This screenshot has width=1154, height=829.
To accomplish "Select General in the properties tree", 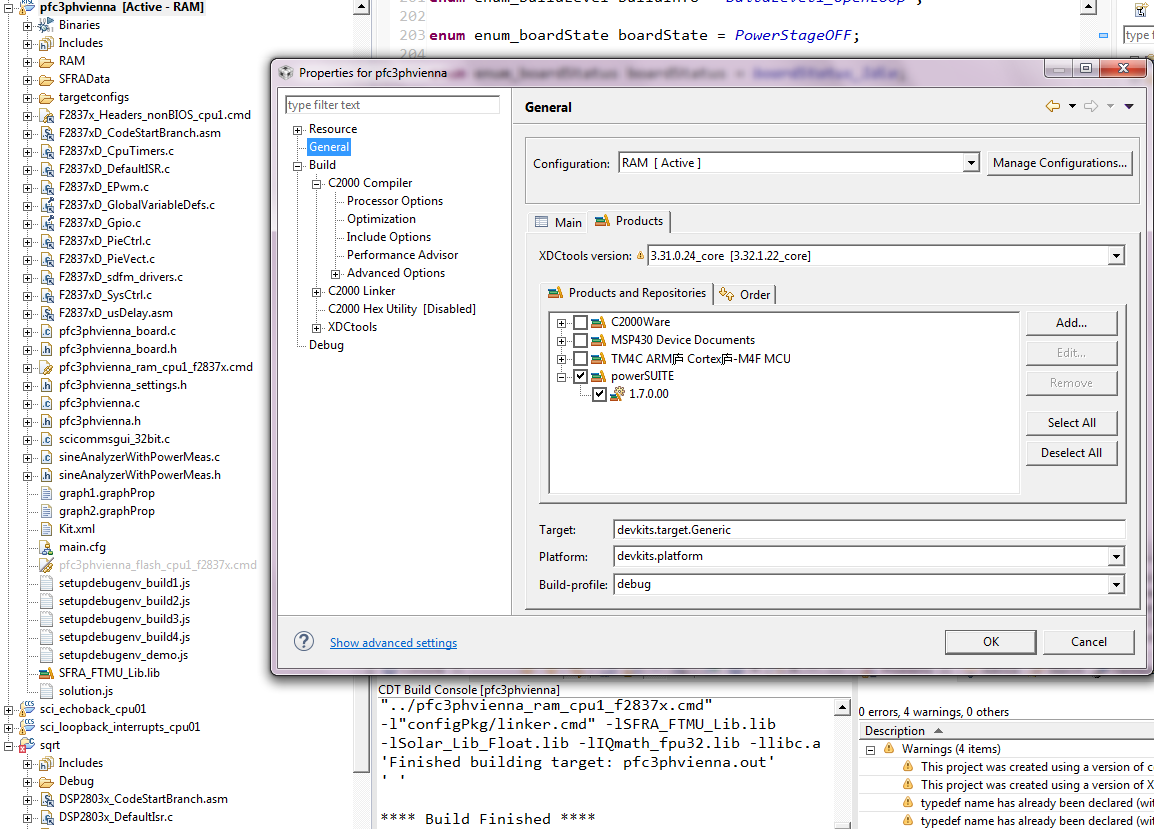I will coord(329,147).
